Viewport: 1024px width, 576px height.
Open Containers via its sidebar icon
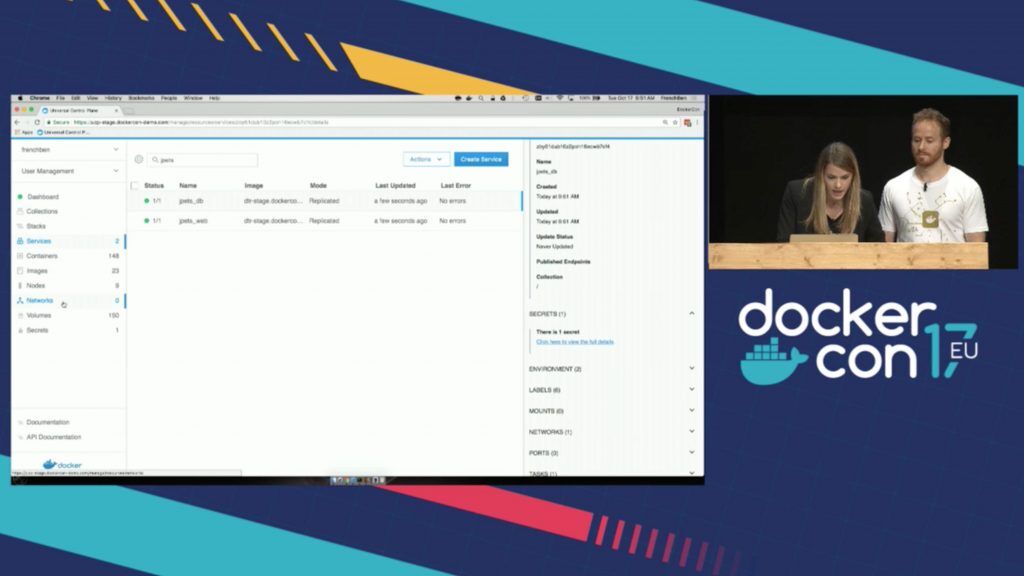coord(20,256)
